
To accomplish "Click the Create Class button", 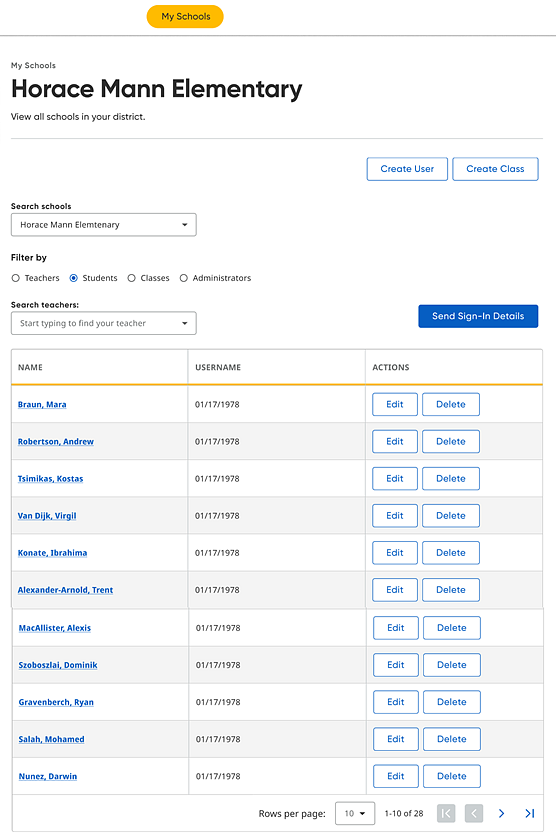I will click(495, 168).
